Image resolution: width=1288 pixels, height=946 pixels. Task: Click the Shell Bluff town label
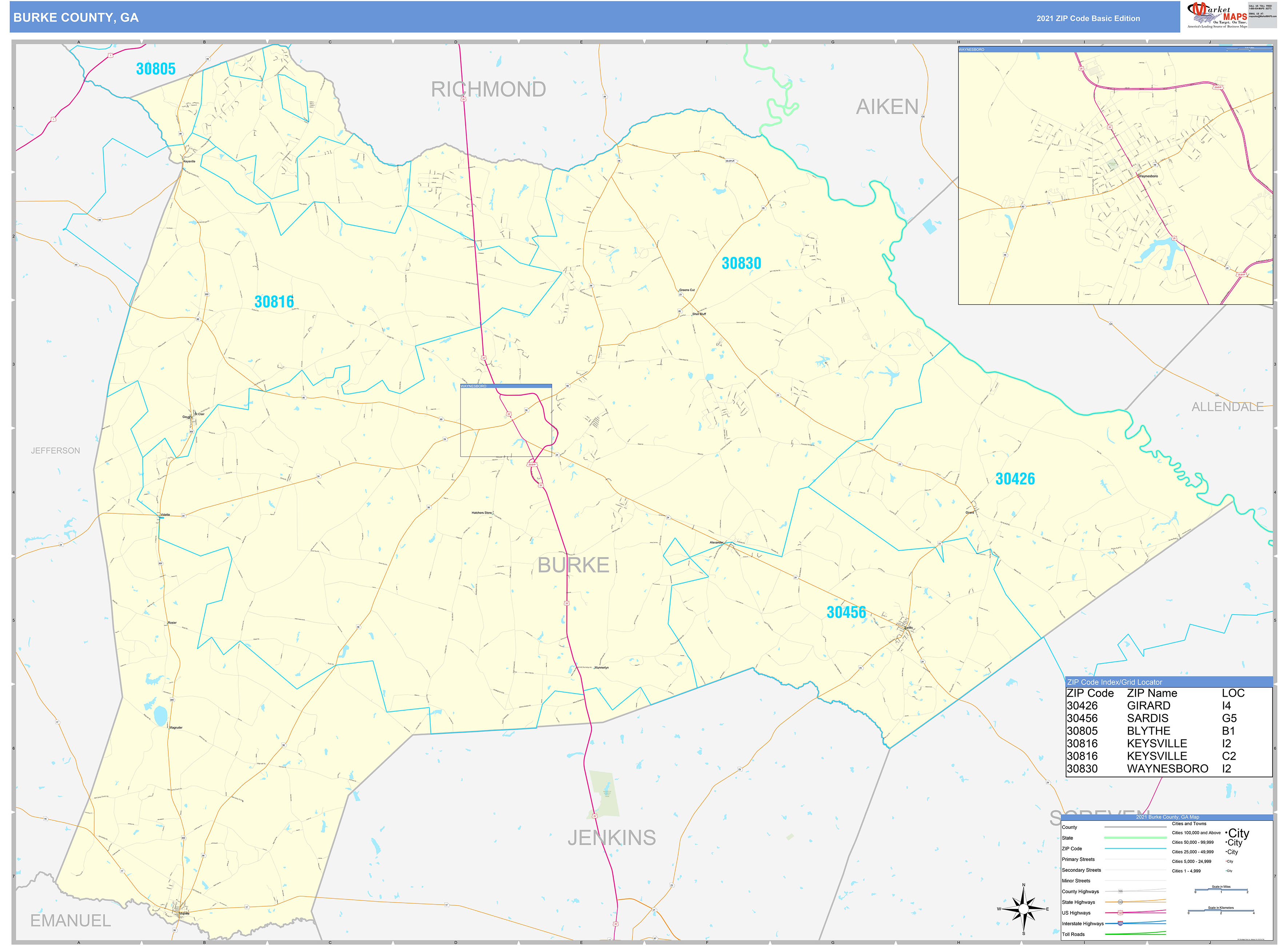coord(699,314)
